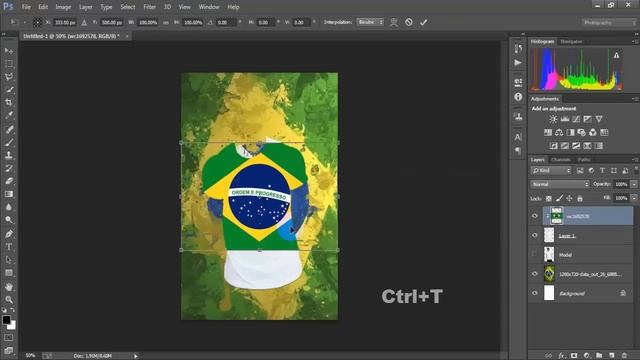Select the Clone Stamp tool
Screen dimensions: 640x360
click(9, 155)
